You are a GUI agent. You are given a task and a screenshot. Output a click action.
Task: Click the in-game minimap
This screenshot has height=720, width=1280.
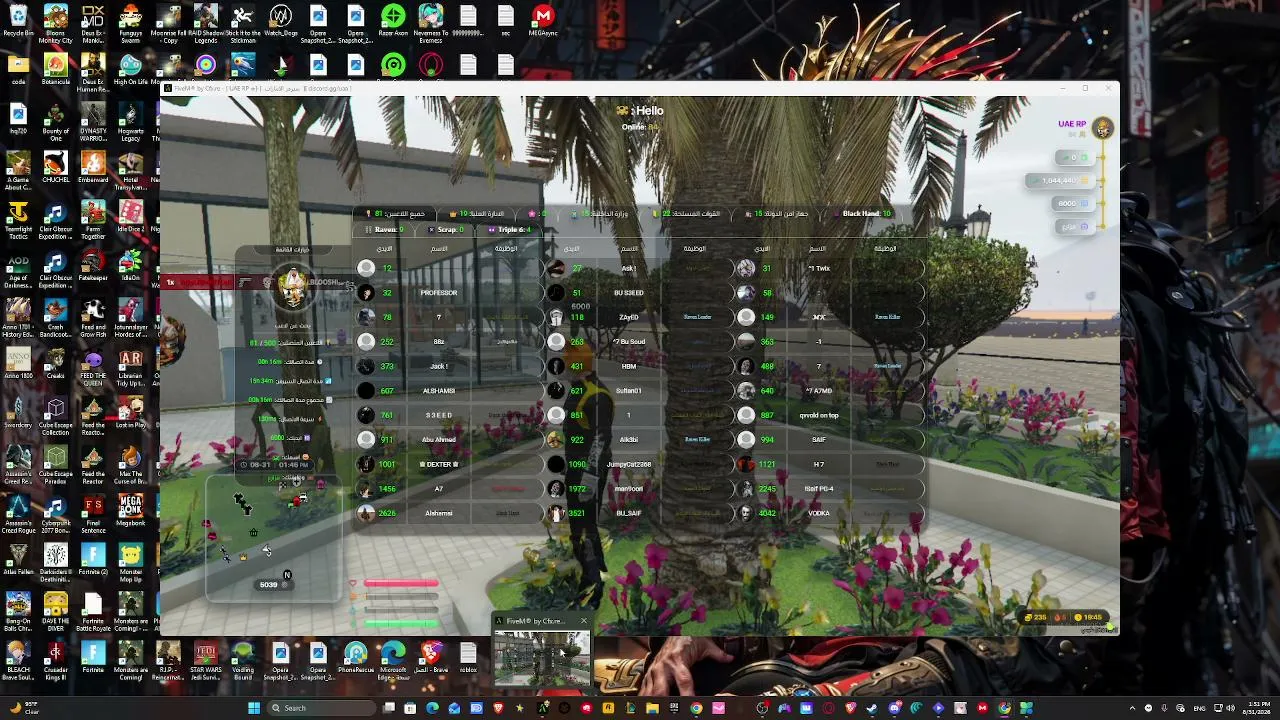tap(273, 538)
